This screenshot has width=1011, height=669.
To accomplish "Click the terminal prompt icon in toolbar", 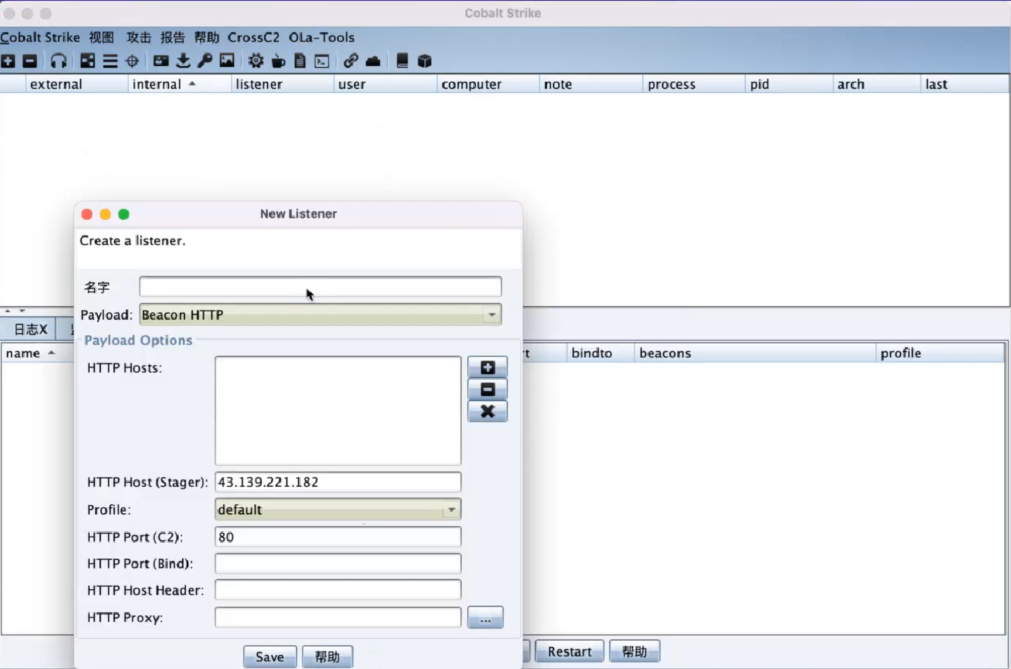I will [x=322, y=61].
